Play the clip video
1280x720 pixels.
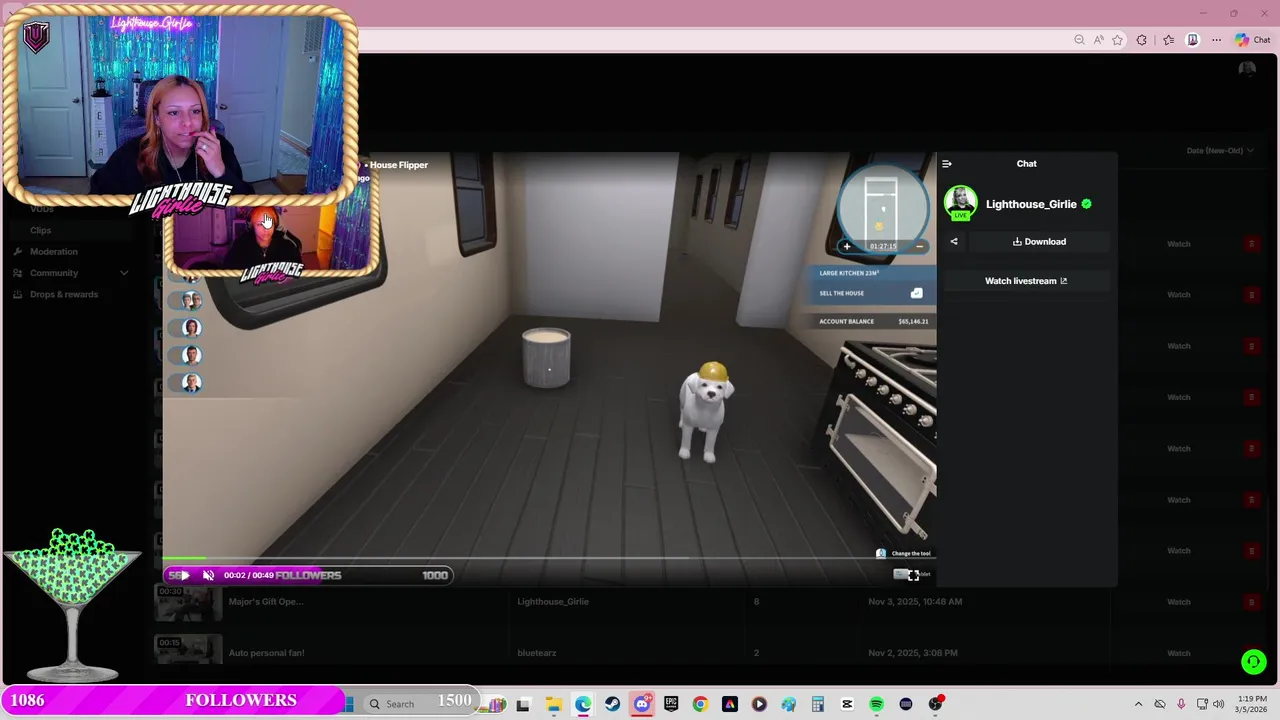[184, 575]
